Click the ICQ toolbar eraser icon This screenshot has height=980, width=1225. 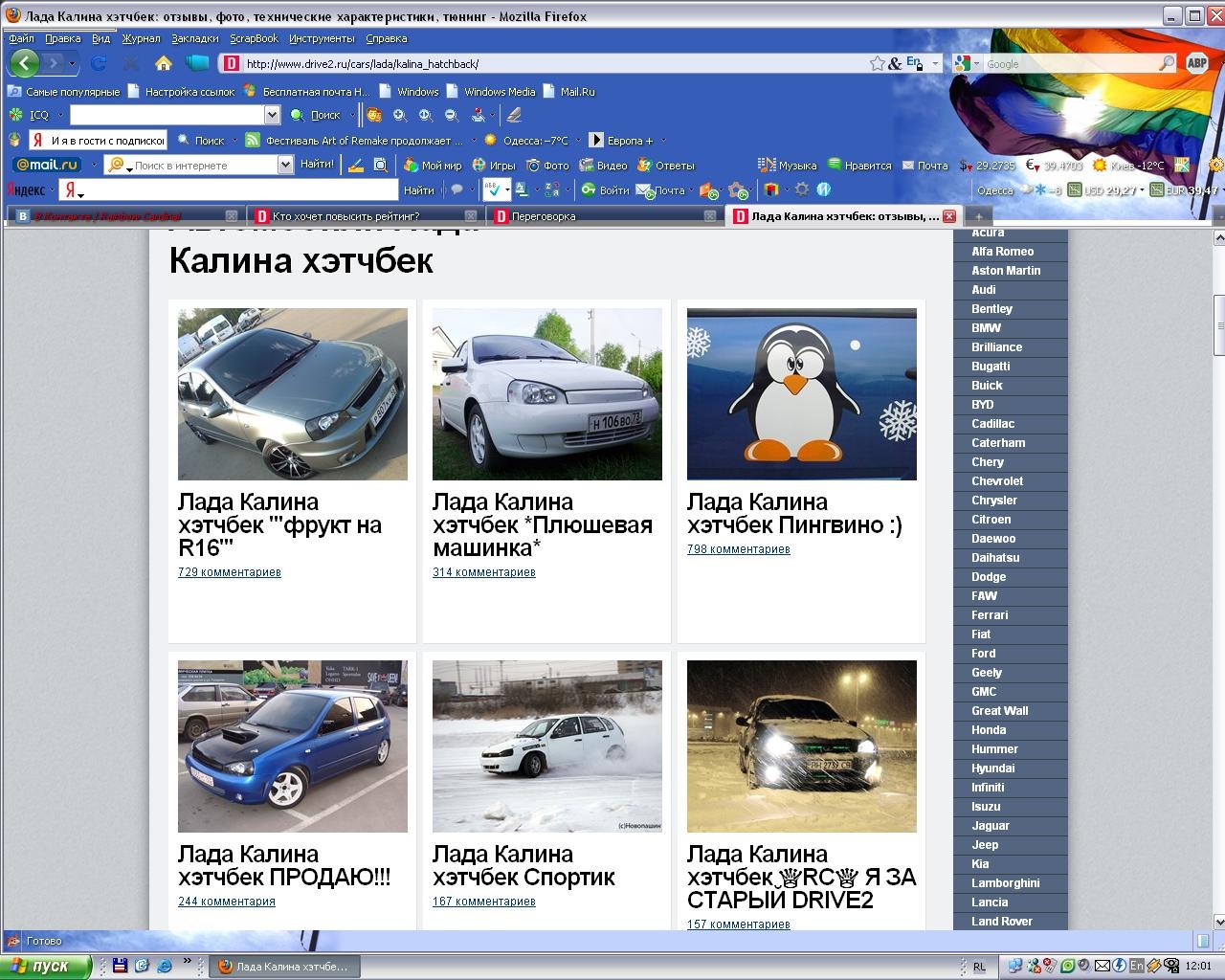514,115
